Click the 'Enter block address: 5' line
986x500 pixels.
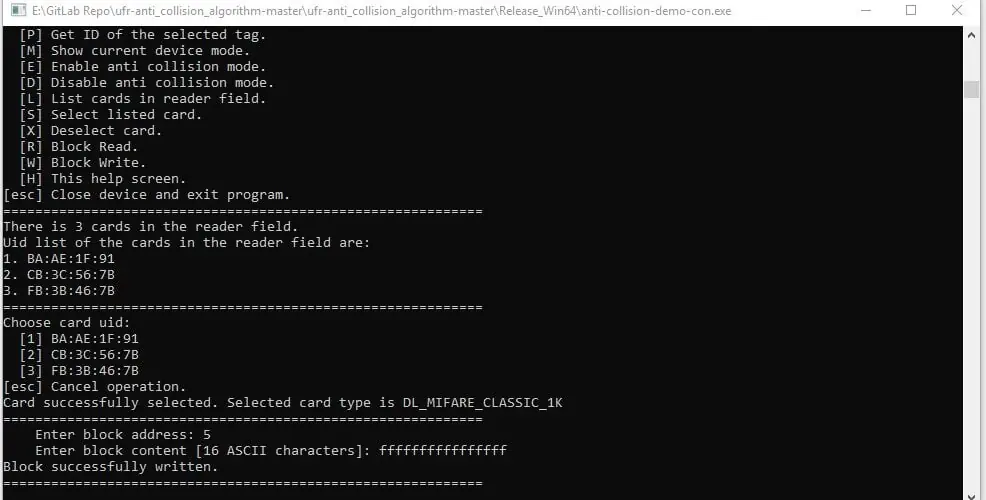(123, 435)
